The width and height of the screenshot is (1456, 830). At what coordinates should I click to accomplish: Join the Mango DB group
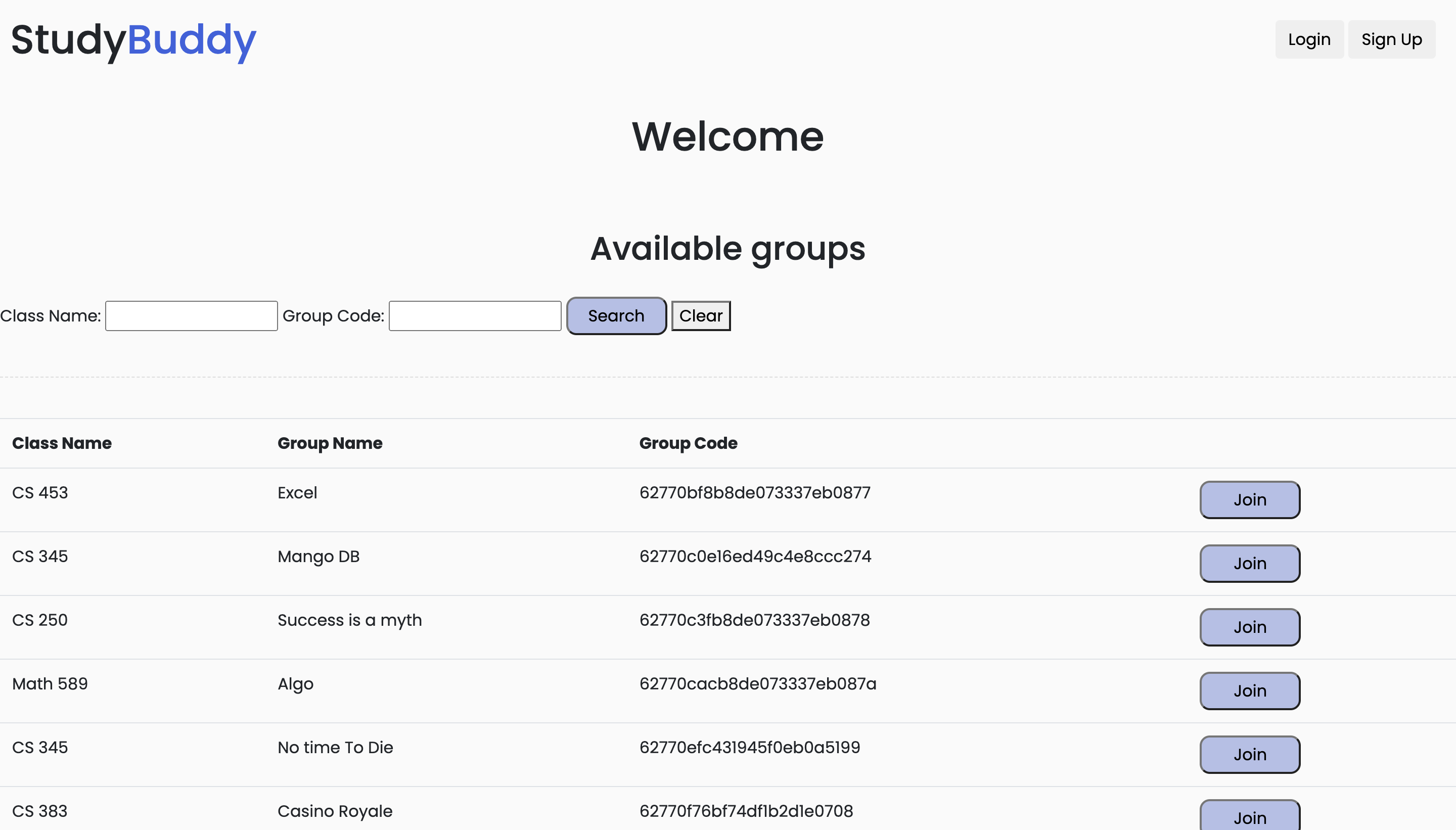pyautogui.click(x=1249, y=563)
